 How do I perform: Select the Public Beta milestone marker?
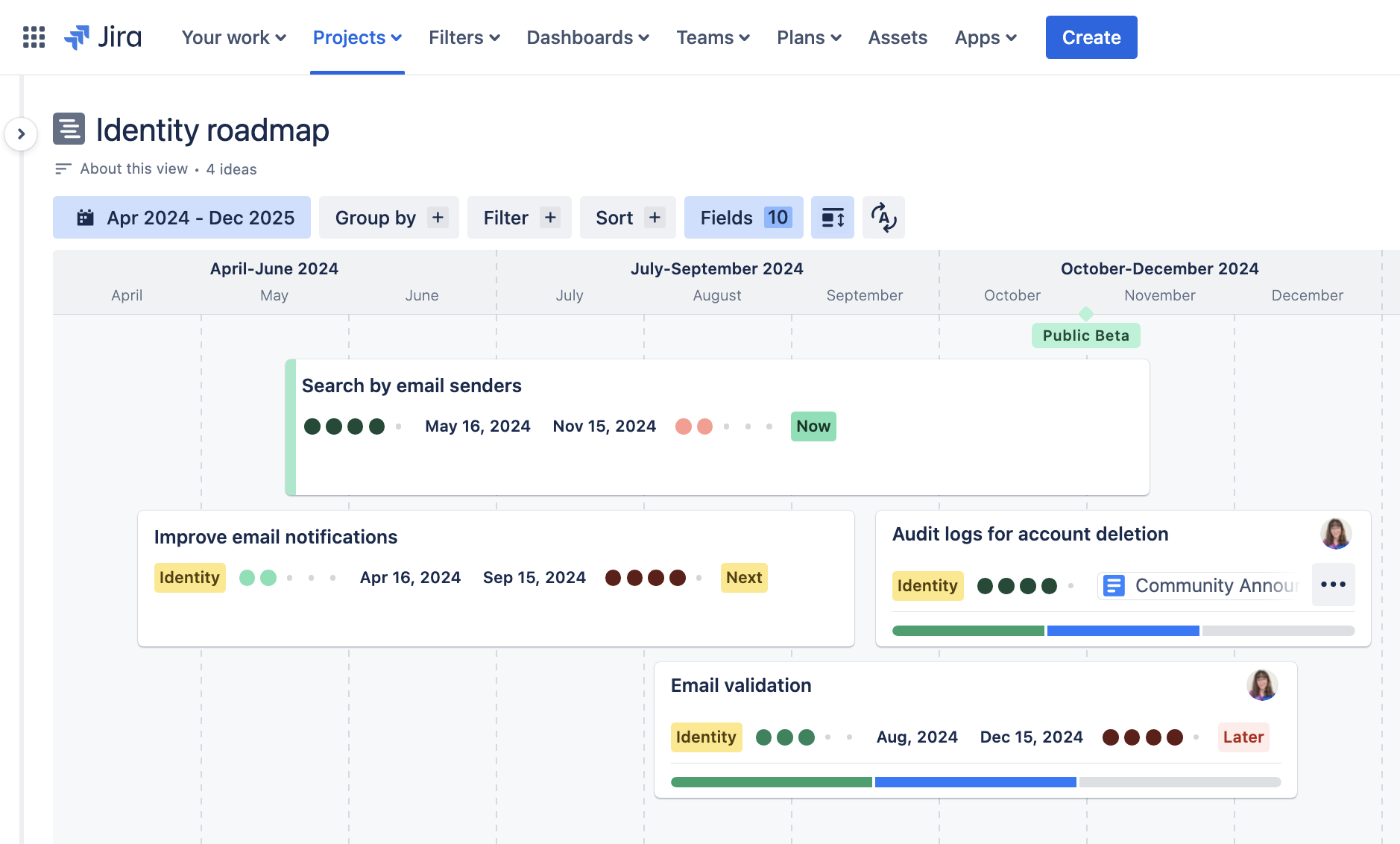[x=1086, y=336]
